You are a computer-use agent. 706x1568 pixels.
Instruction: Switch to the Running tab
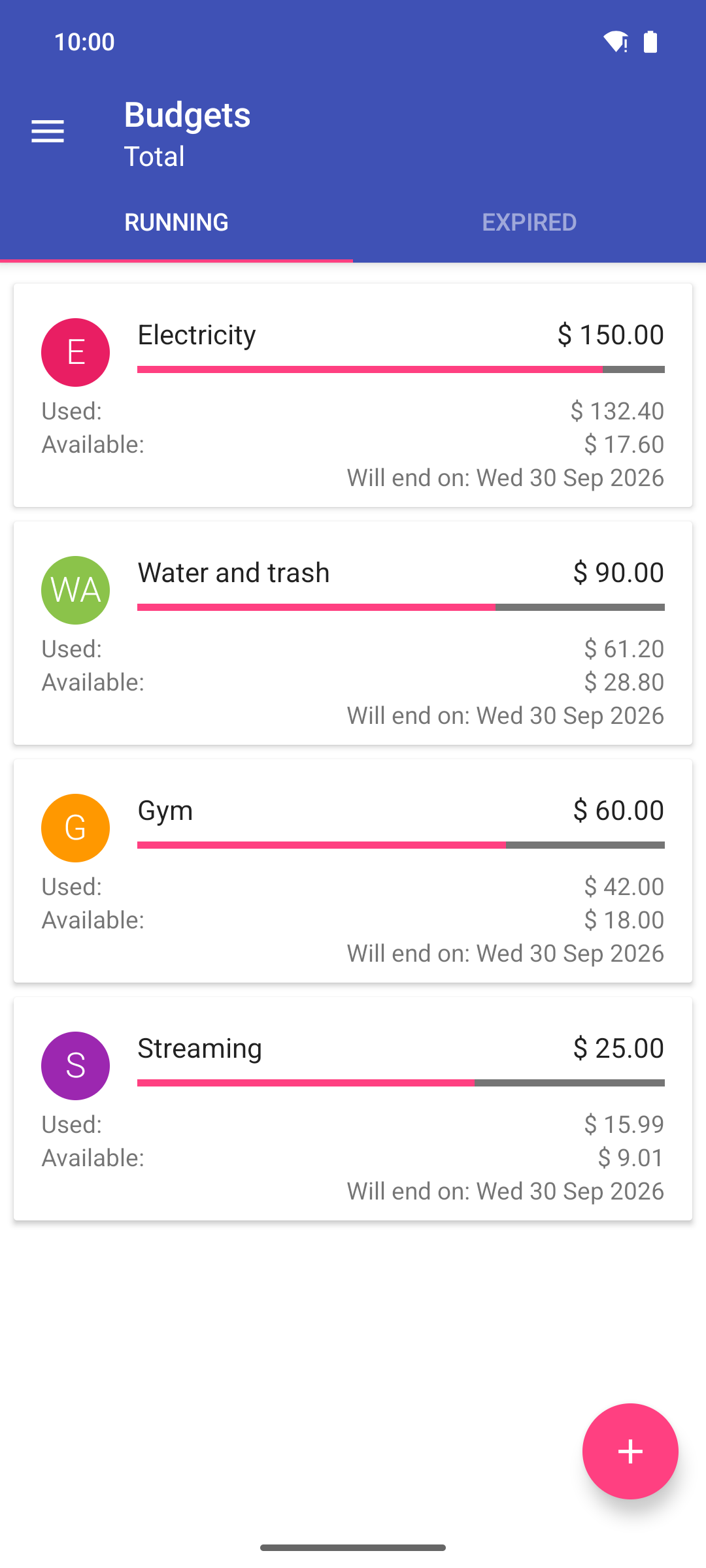coord(176,222)
